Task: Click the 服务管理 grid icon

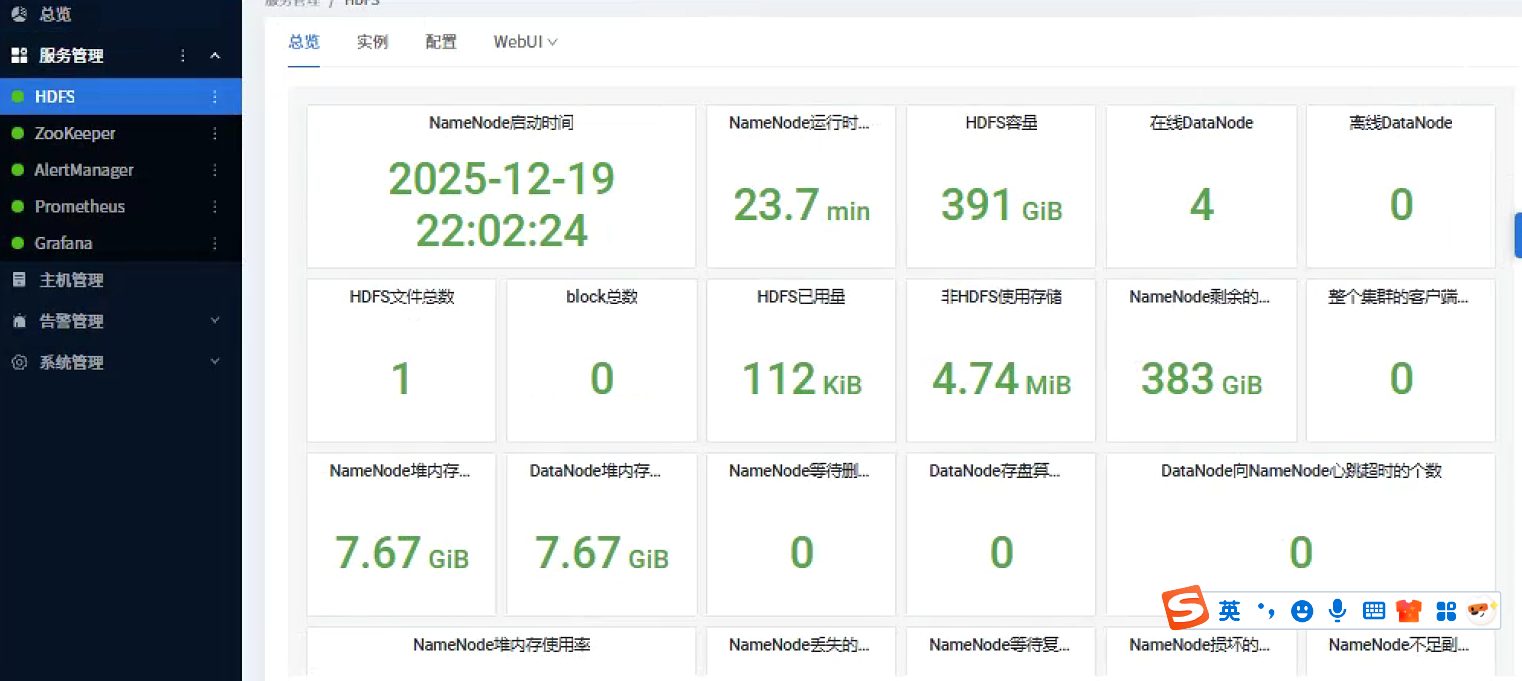Action: pos(19,56)
